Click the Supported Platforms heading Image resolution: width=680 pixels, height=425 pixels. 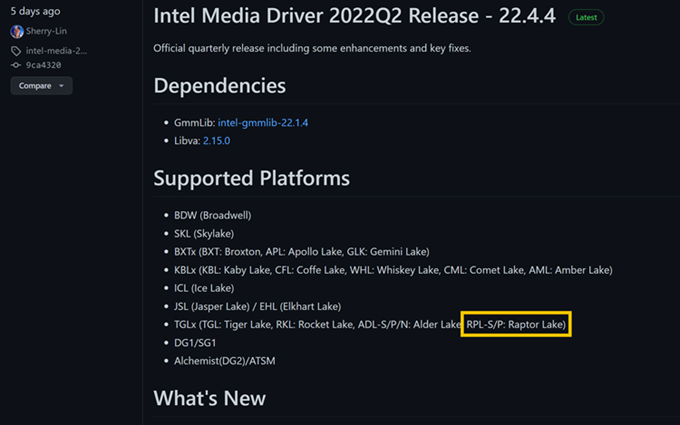pos(252,178)
